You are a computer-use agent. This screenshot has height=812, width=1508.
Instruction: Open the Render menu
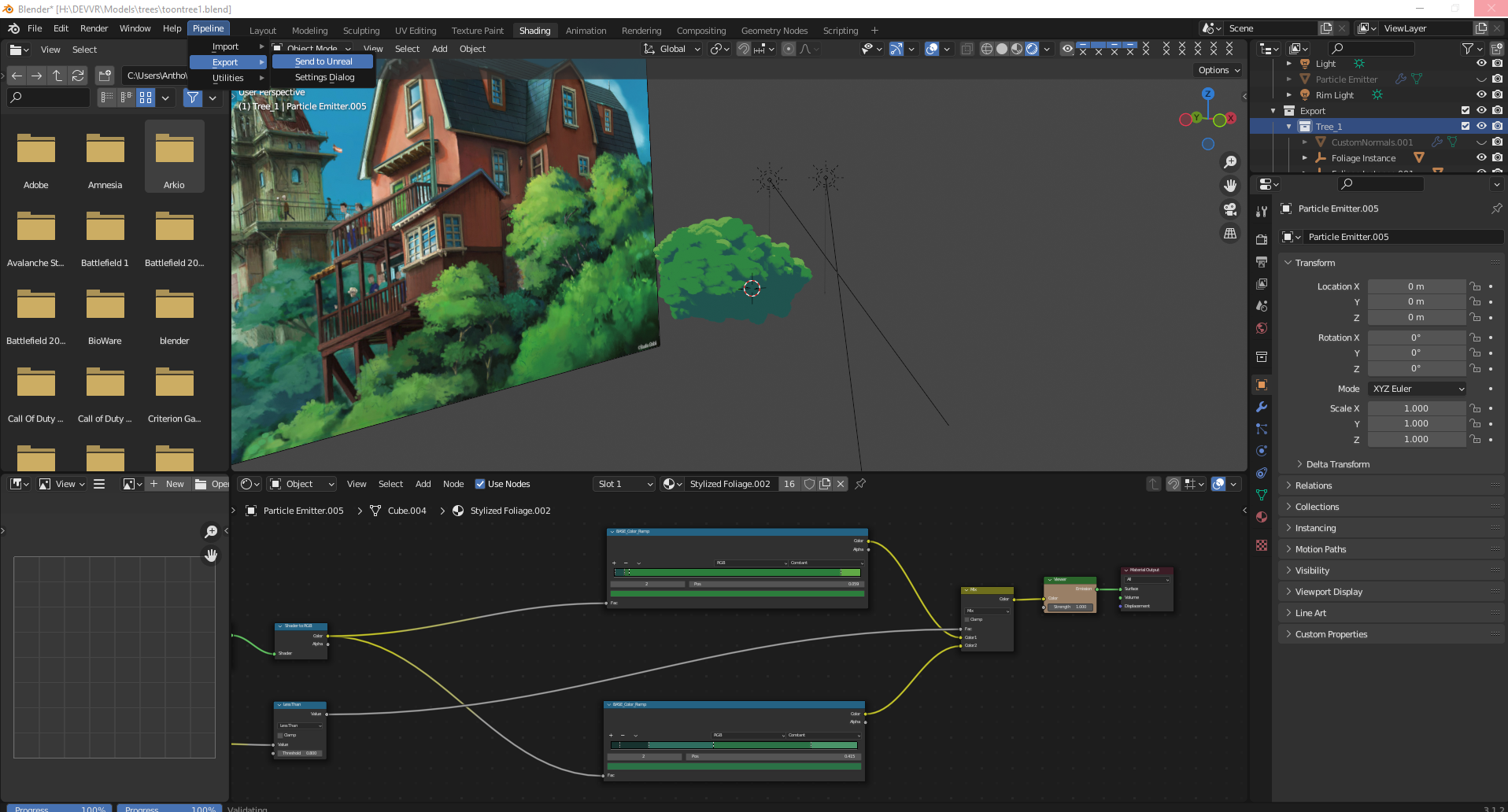(x=94, y=28)
